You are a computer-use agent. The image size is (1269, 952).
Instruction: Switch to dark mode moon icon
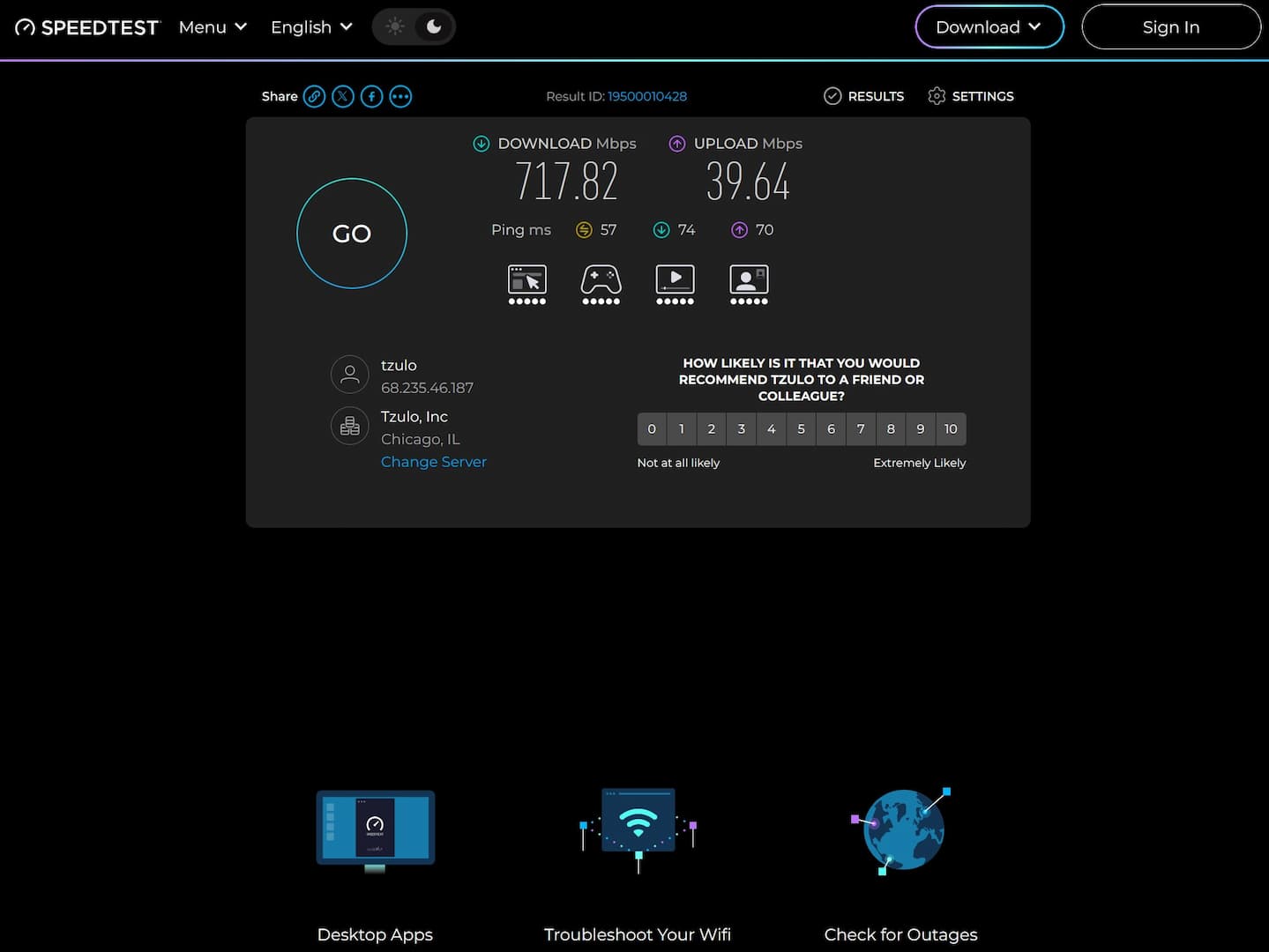coord(434,26)
